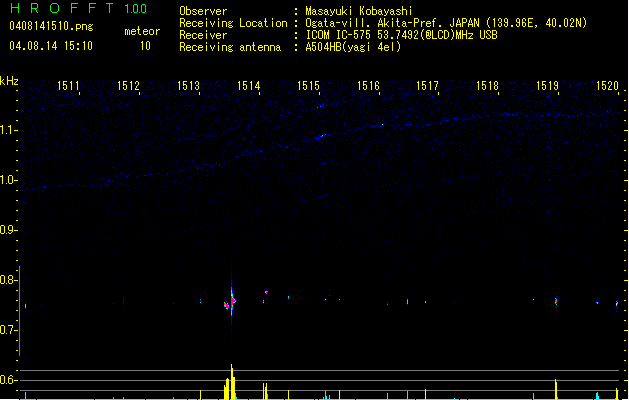Click the 1512 time axis label
This screenshot has width=629, height=400.
128,86
